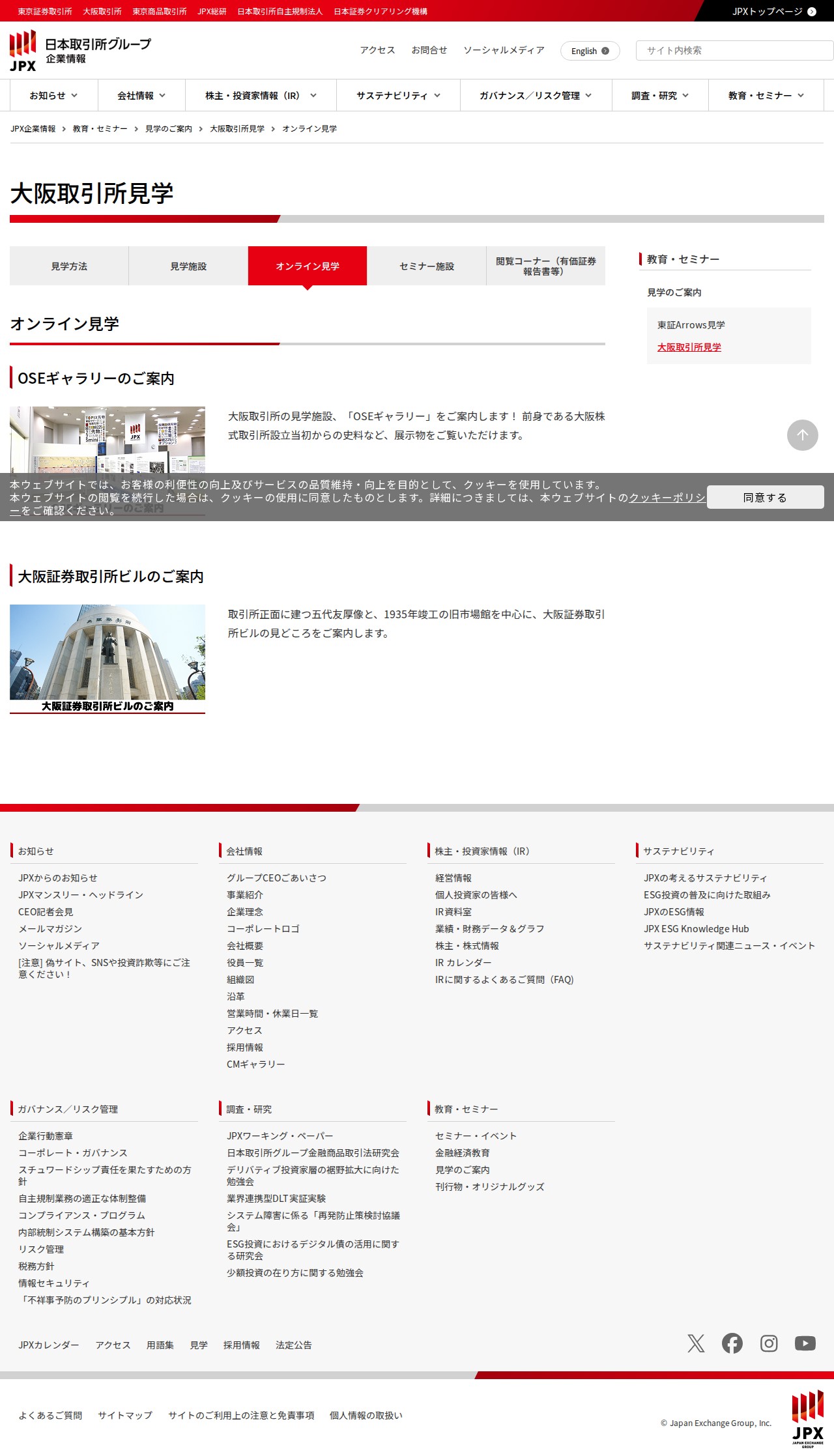
Task: Open the 営業時間・休業日一覧 footer link
Action: tap(272, 1014)
